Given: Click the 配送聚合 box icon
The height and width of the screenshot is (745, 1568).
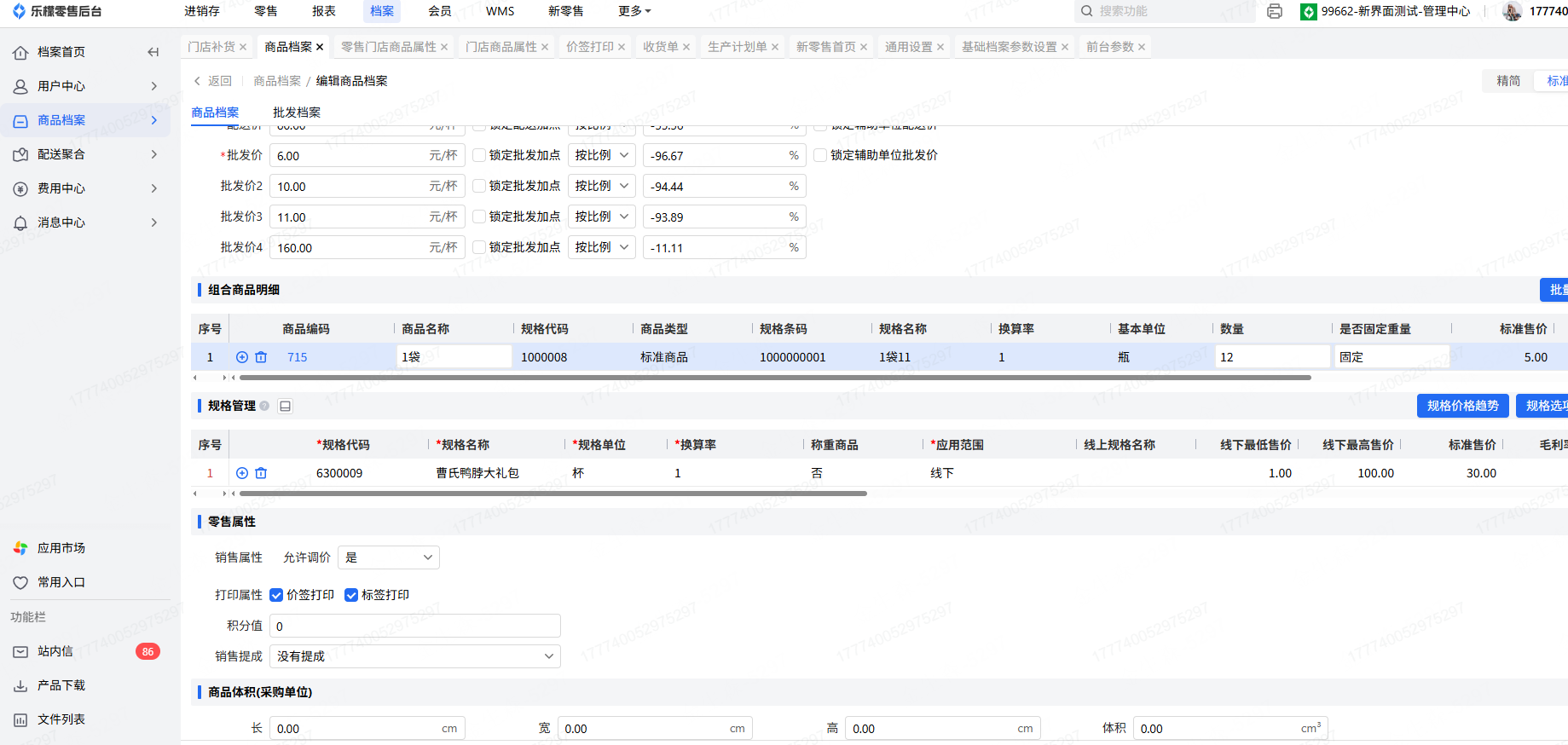Looking at the screenshot, I should point(20,154).
